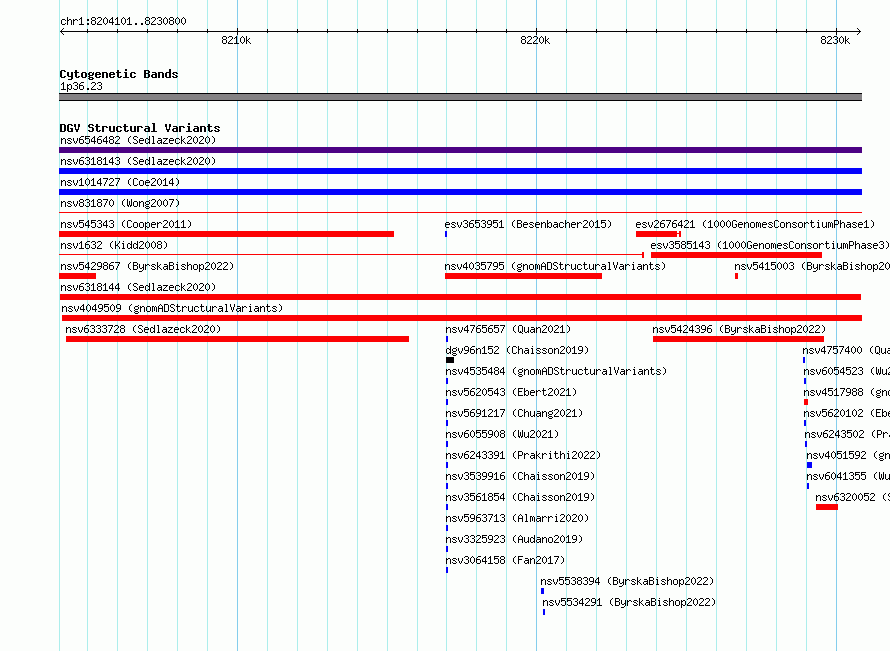Click the Cytogenetic Bands track title
The image size is (890, 651).
[x=119, y=74]
